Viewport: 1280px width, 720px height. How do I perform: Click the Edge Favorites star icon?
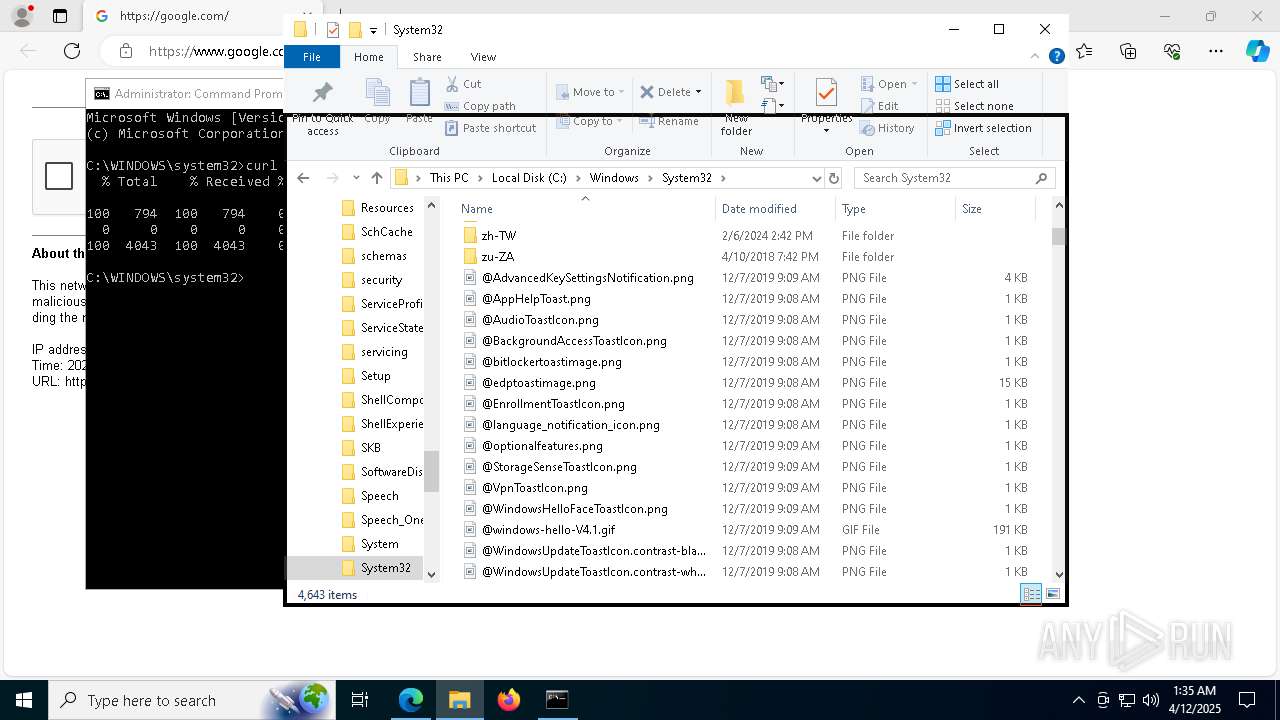tap(1084, 51)
